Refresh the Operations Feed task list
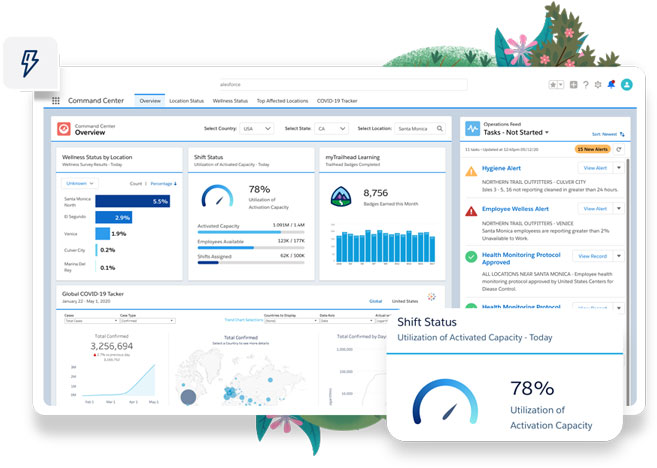657x468 pixels. point(618,149)
